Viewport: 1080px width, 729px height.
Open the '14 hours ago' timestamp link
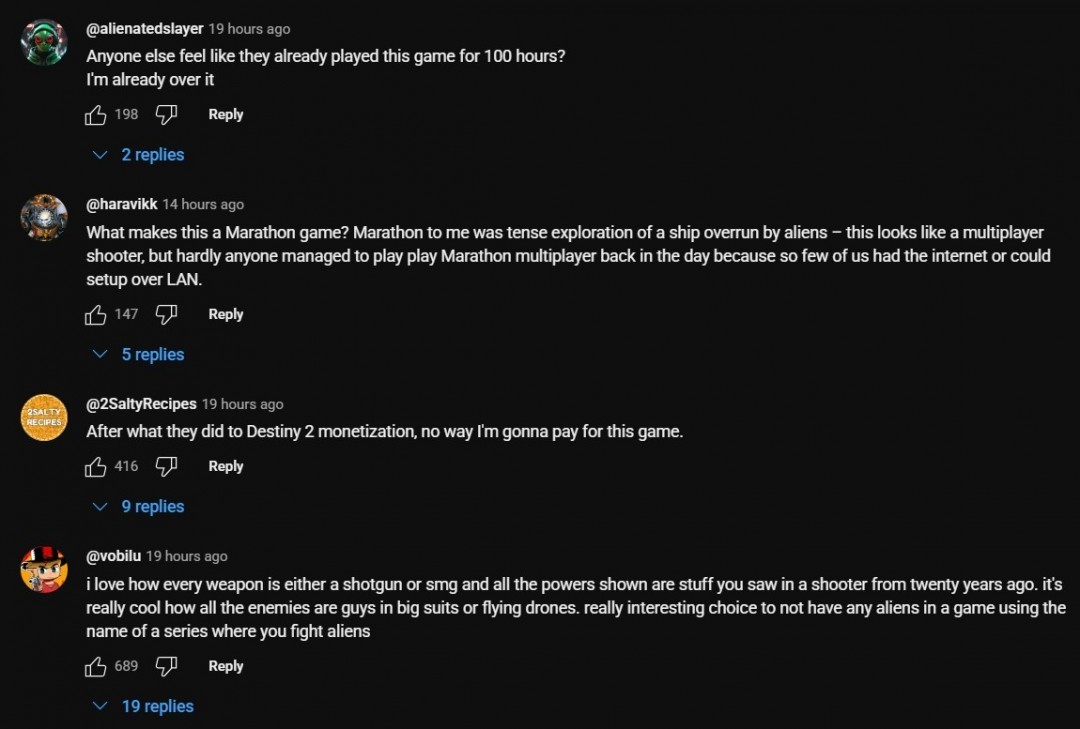[x=203, y=204]
